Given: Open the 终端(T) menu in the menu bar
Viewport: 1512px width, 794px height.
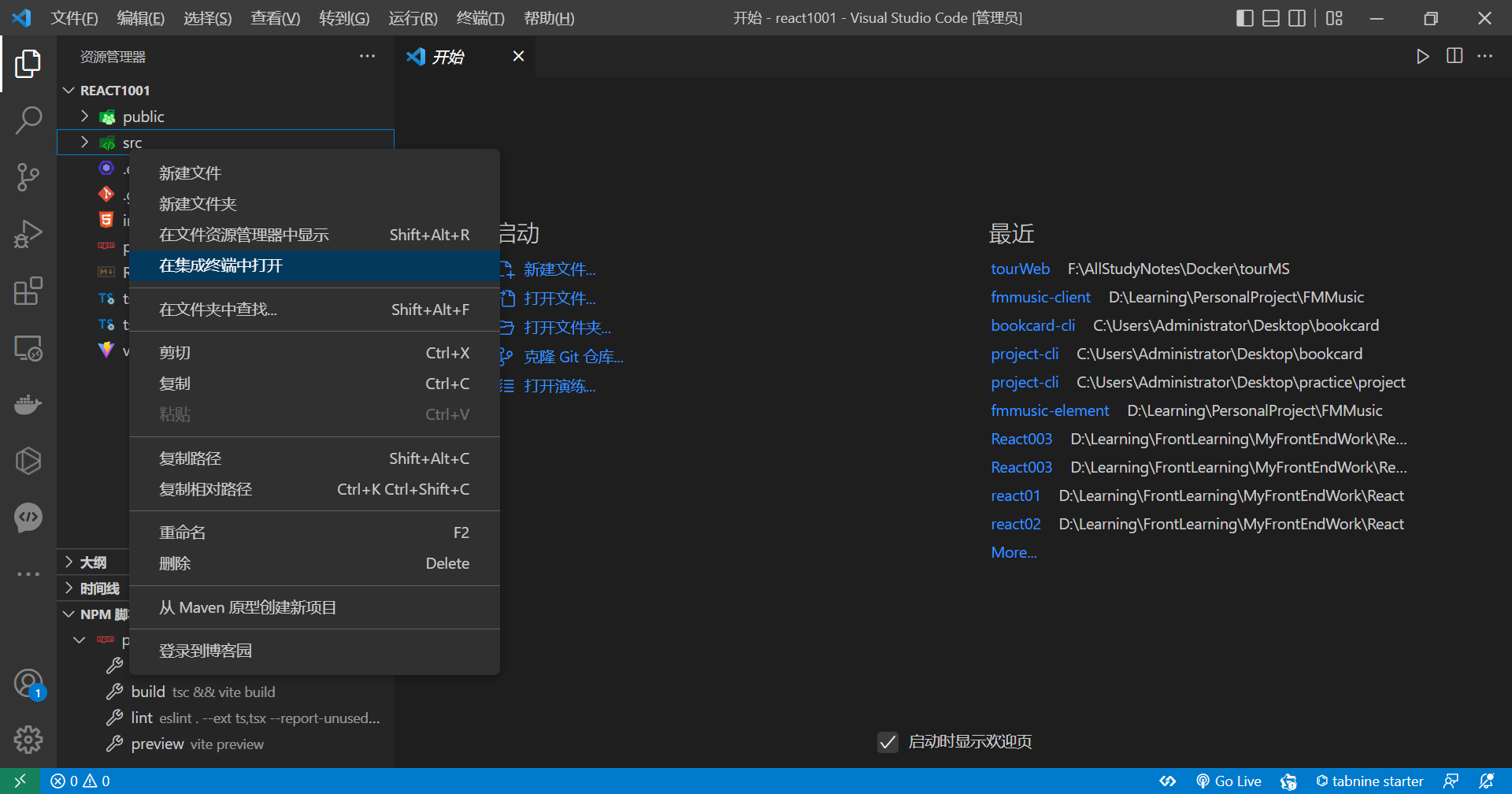Looking at the screenshot, I should click(x=480, y=17).
